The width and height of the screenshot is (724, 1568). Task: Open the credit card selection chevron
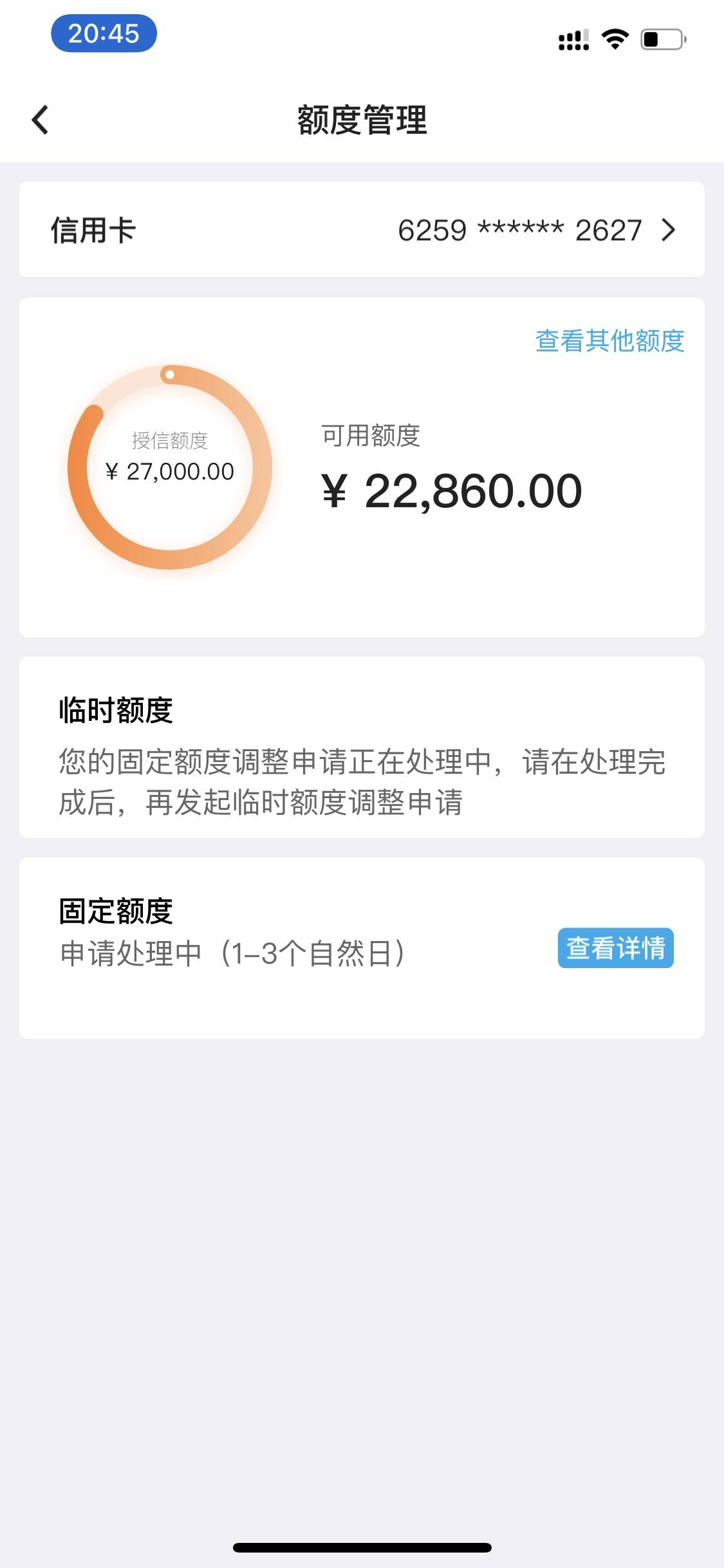pyautogui.click(x=669, y=230)
